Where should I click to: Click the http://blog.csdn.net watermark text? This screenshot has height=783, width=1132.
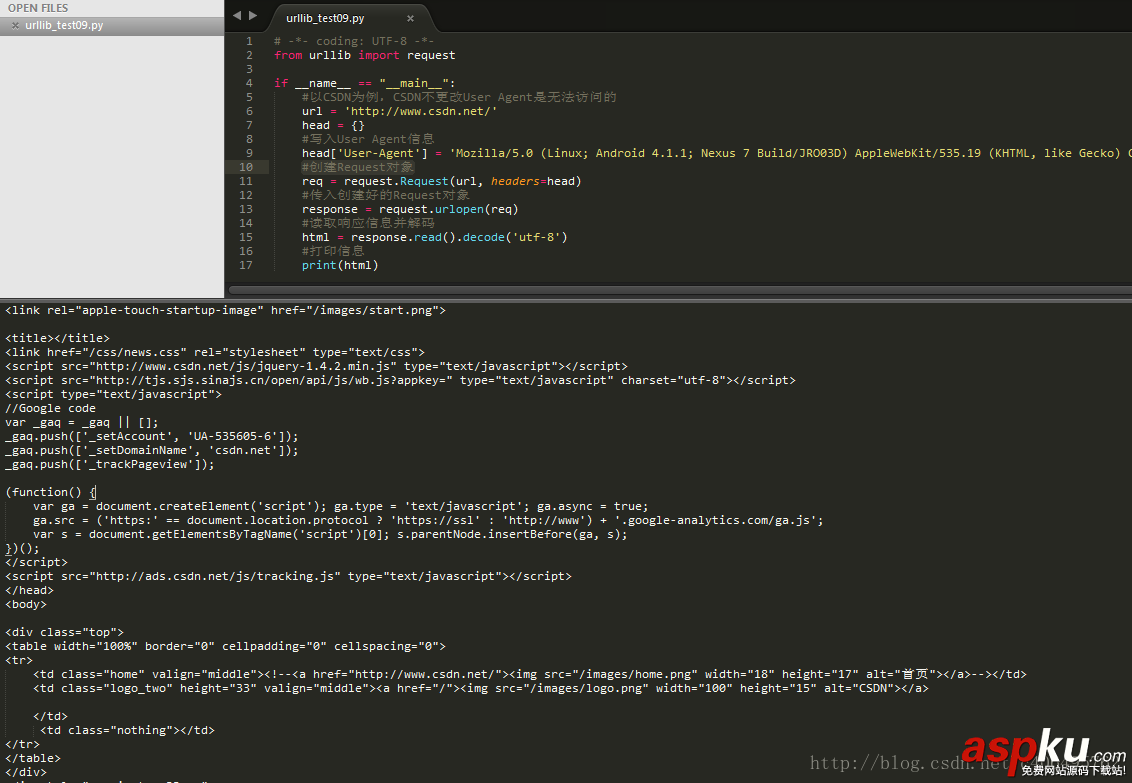pyautogui.click(x=917, y=762)
